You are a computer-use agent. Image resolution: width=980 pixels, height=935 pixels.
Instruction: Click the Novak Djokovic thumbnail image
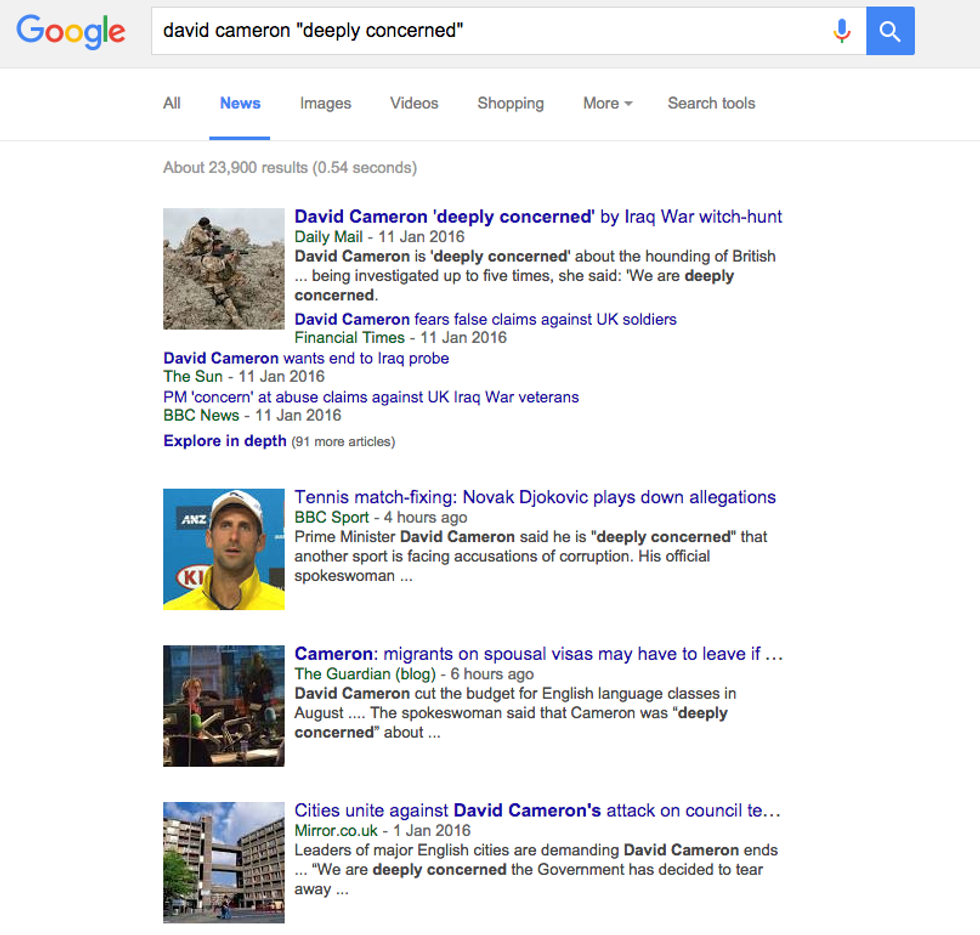click(x=224, y=549)
